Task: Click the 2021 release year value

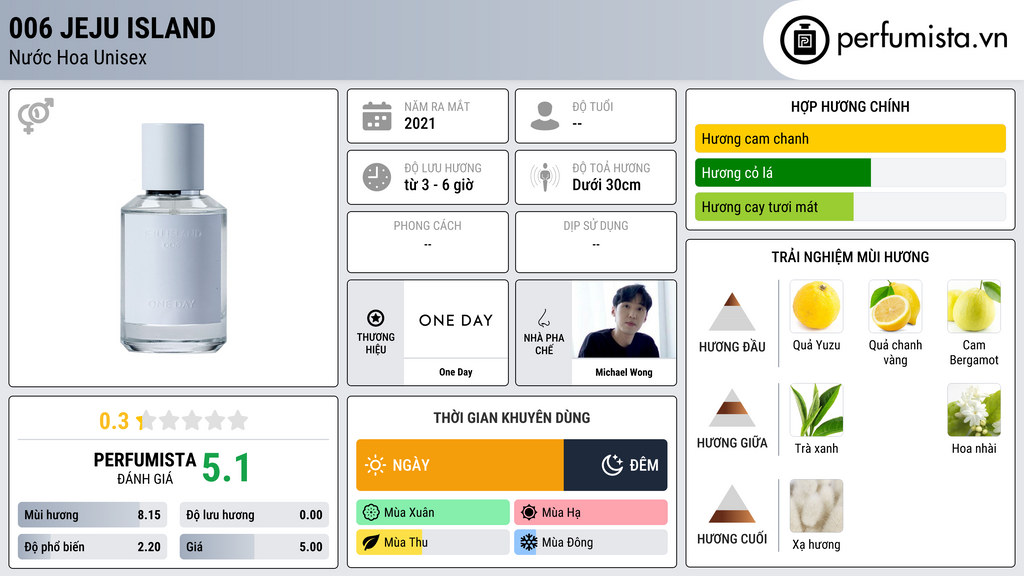Action: [x=419, y=123]
